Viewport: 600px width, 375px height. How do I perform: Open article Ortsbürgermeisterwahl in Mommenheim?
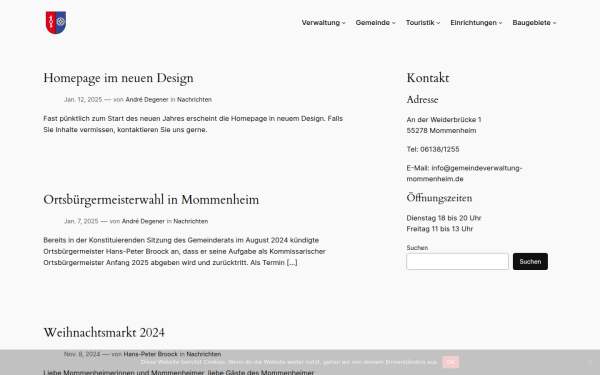click(x=151, y=200)
